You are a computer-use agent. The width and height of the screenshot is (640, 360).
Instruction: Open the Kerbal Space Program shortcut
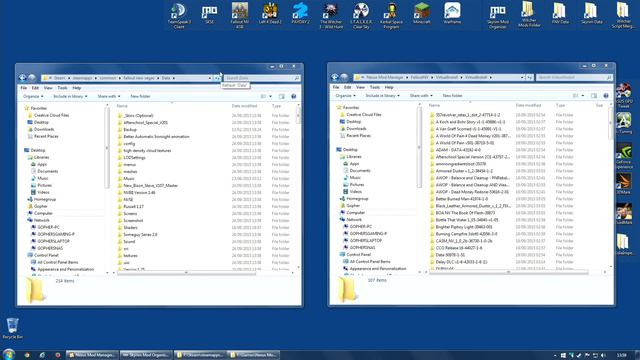click(x=391, y=16)
